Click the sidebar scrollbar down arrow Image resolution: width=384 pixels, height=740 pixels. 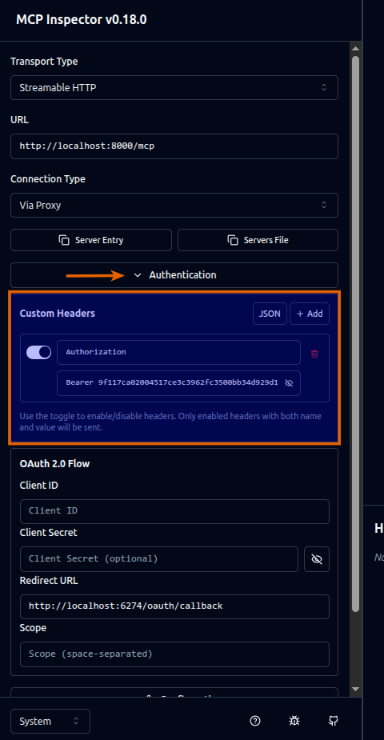(356, 690)
